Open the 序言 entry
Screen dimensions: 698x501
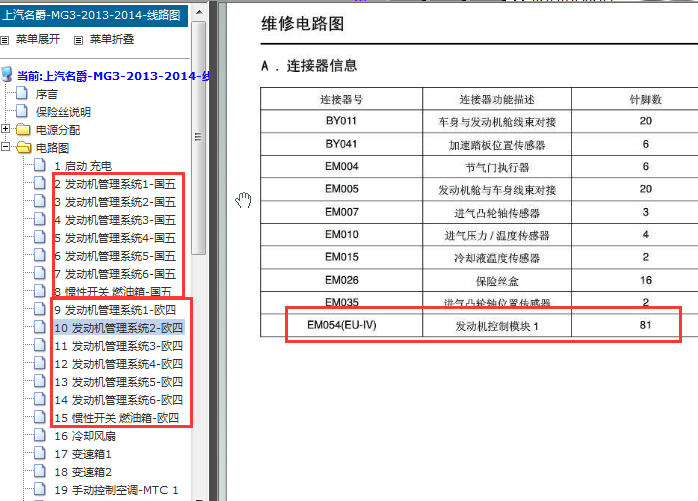pyautogui.click(x=46, y=94)
